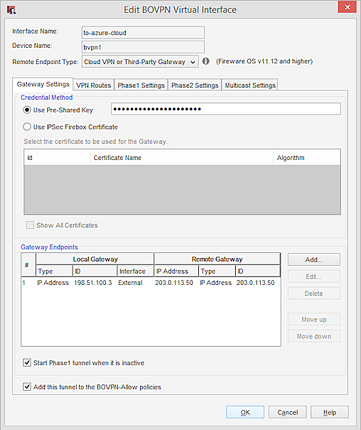
Task: Select the gateway endpoint row 198.51.100.3
Action: tap(151, 283)
